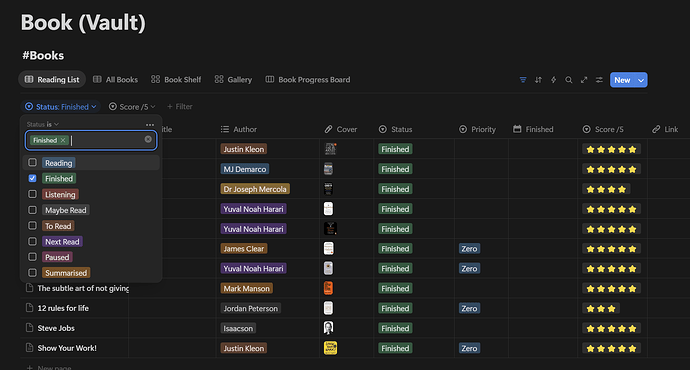Viewport: 690px width, 370px height.
Task: Check the Summarised status checkbox
Action: [x=33, y=273]
